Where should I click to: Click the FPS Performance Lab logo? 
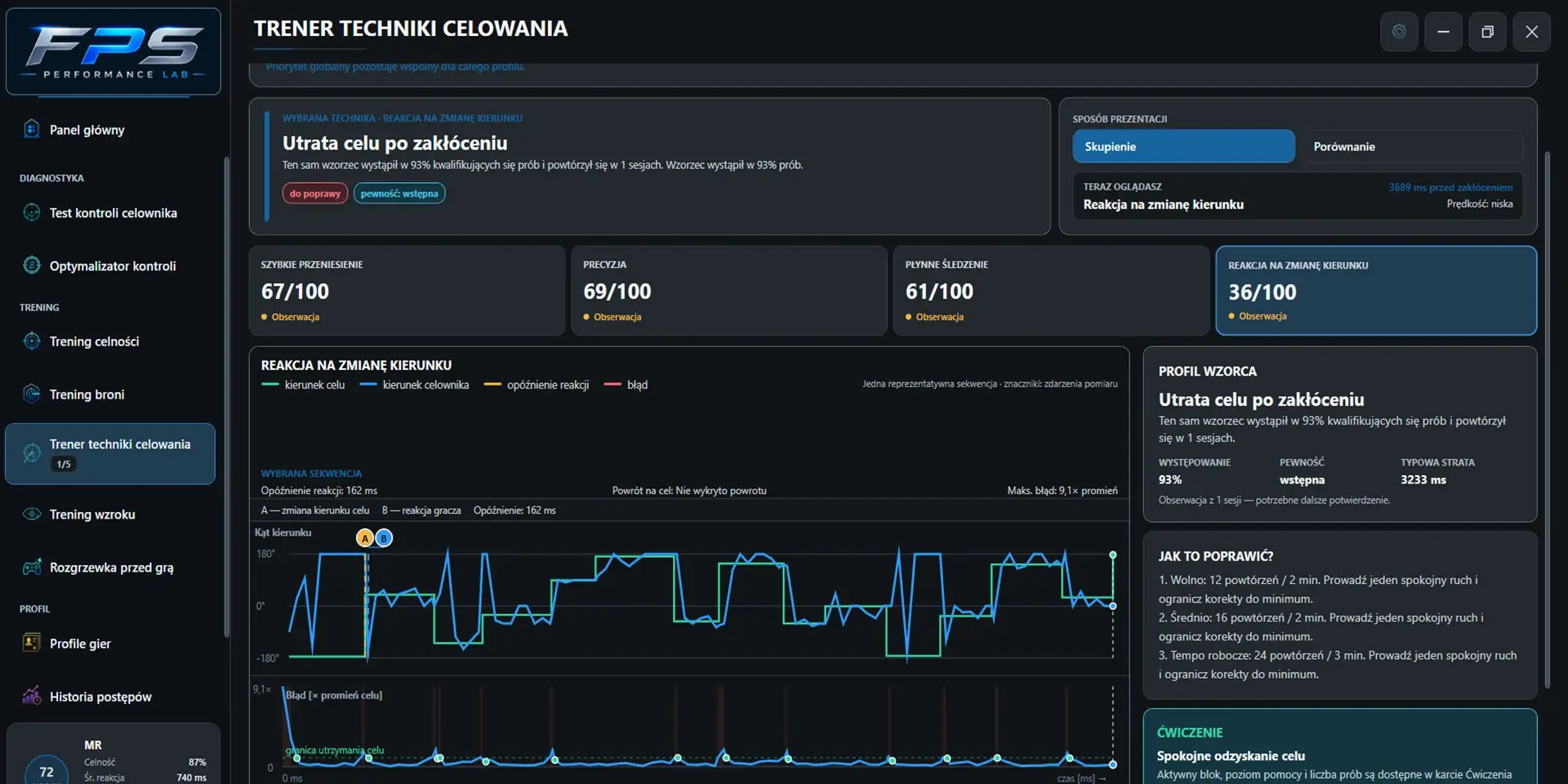pos(113,51)
